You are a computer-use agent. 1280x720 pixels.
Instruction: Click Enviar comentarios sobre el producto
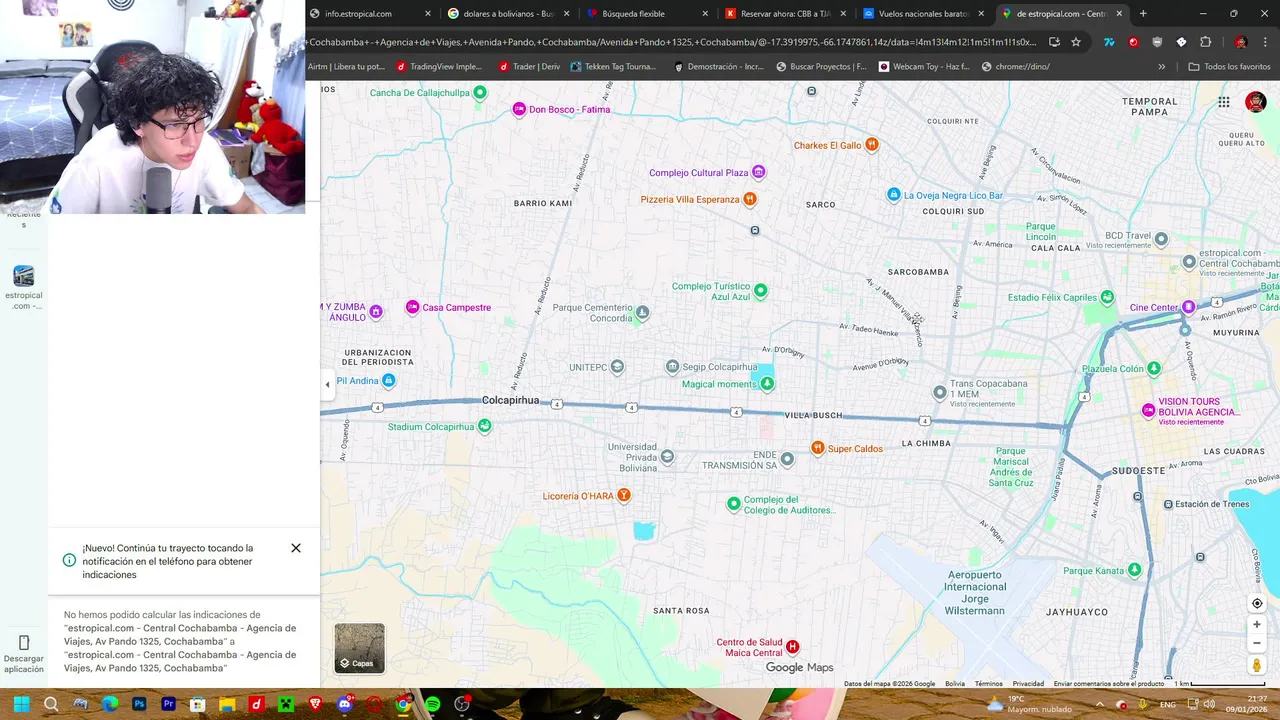click(x=1109, y=684)
